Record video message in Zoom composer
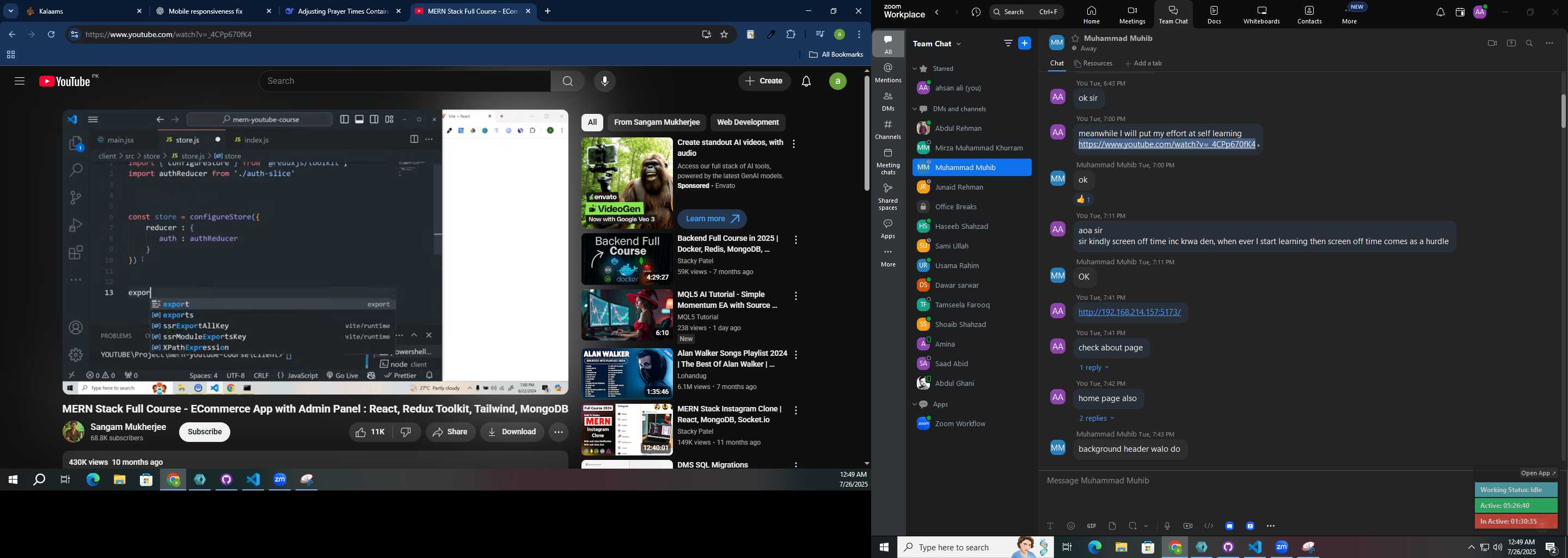 (x=1187, y=526)
